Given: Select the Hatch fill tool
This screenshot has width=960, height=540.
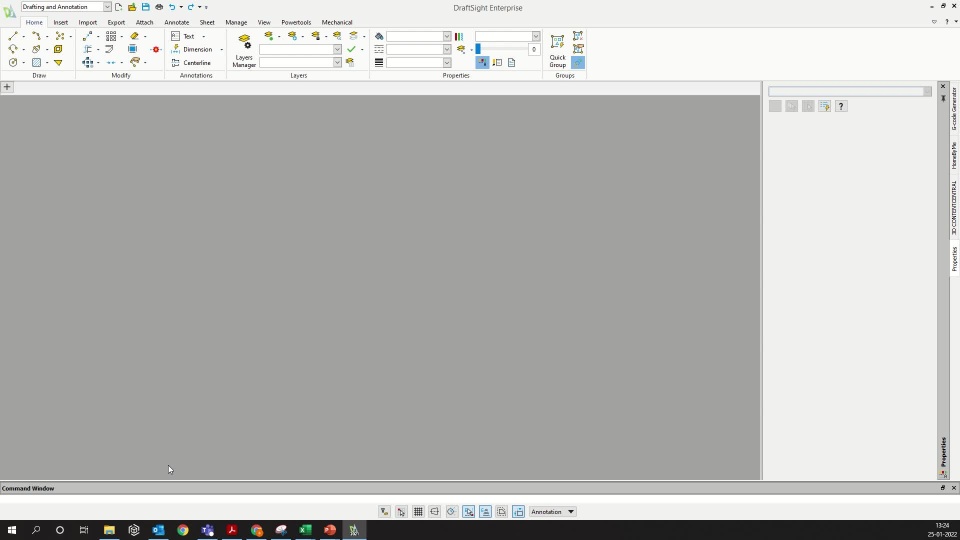Looking at the screenshot, I should point(36,62).
